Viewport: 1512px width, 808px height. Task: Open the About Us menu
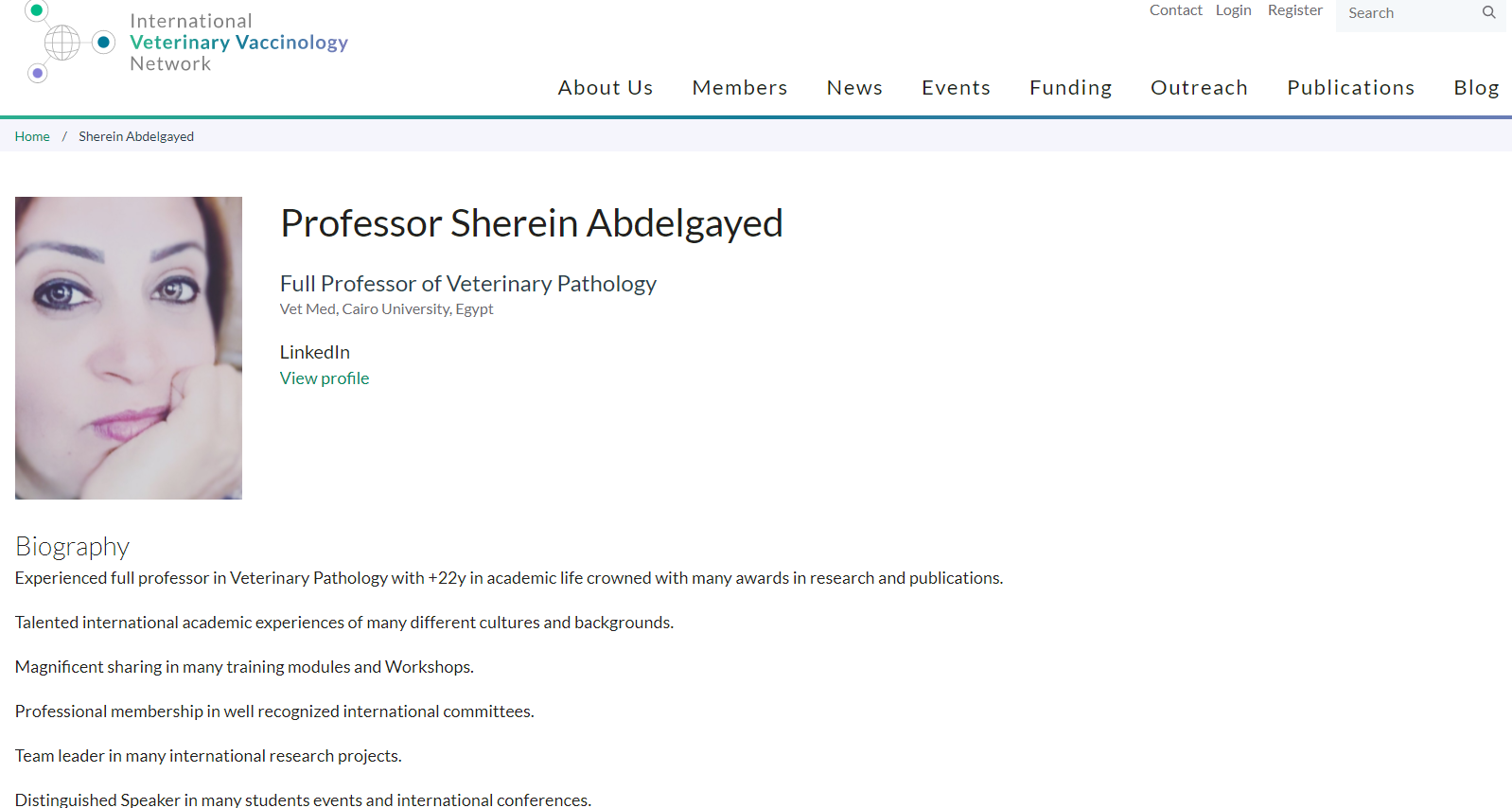606,88
